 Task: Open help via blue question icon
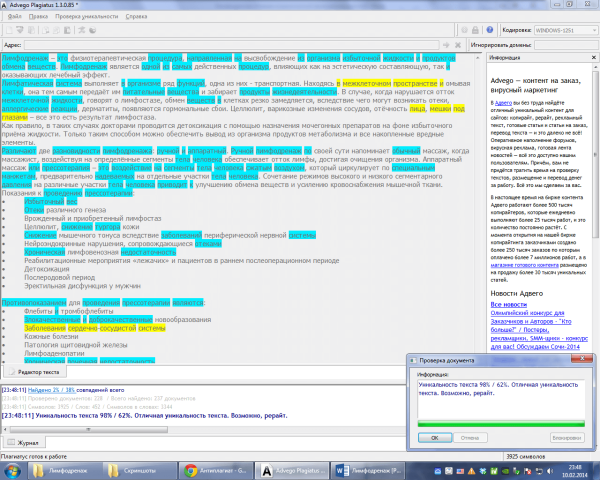click(489, 30)
